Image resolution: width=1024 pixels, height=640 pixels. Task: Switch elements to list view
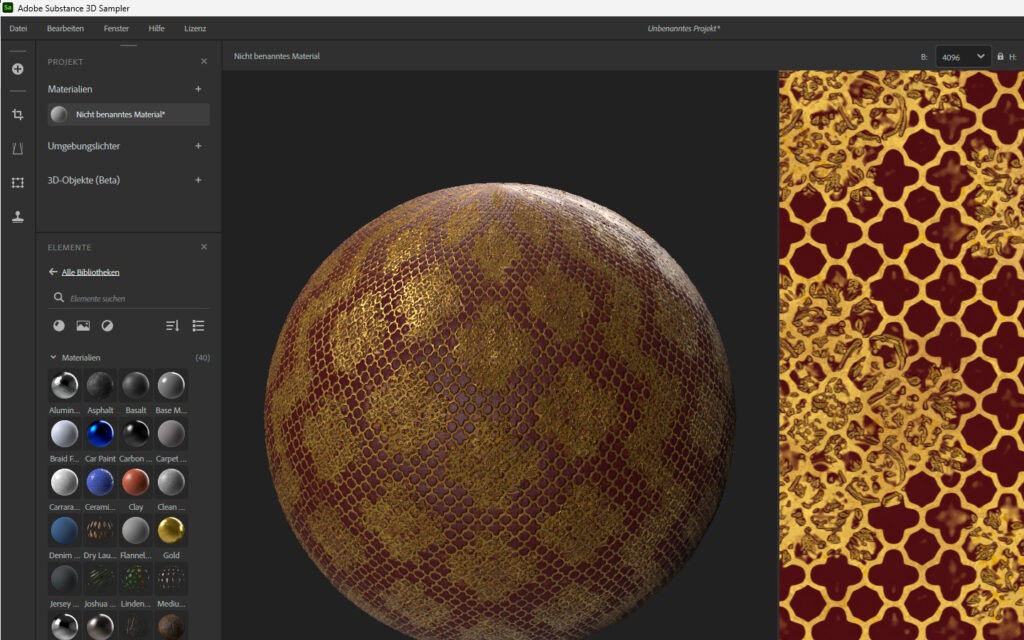click(x=199, y=325)
